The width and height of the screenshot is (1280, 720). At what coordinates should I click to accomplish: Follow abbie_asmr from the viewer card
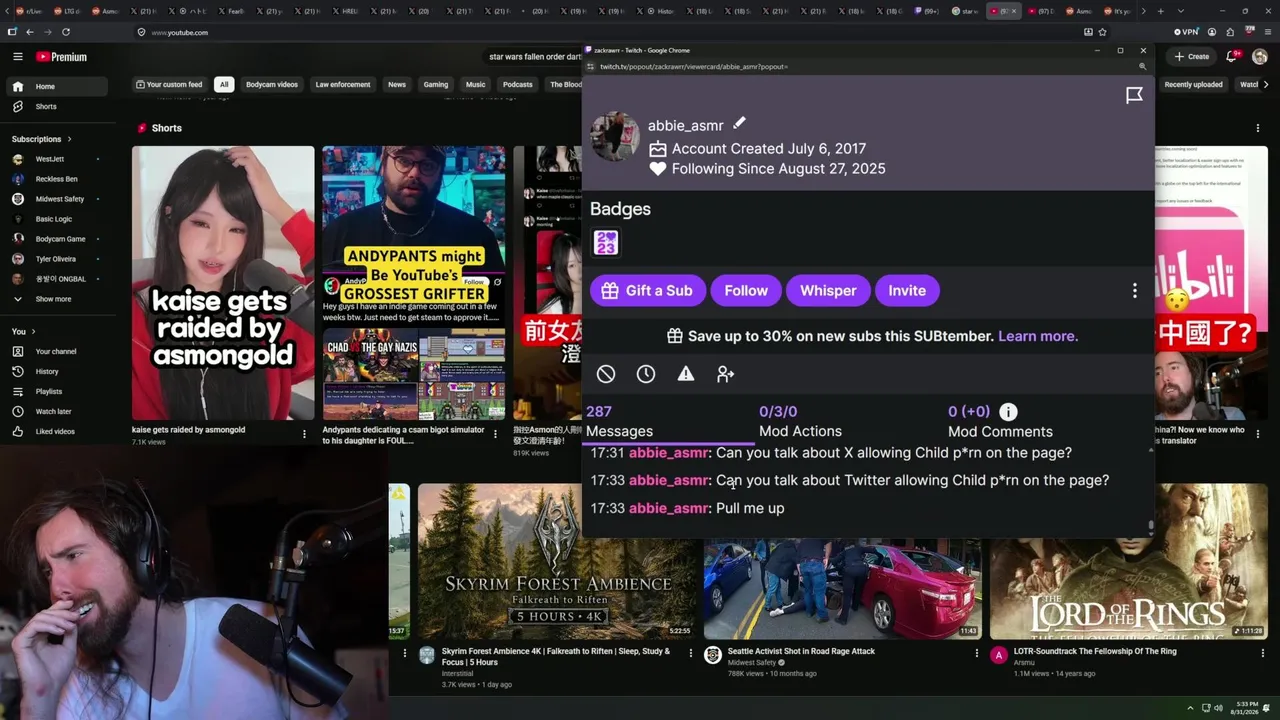(x=746, y=291)
